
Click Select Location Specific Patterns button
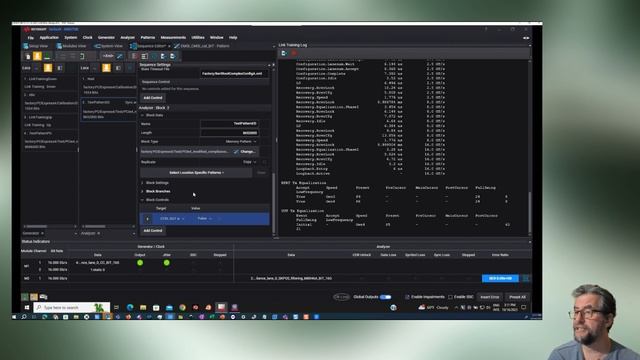point(196,173)
